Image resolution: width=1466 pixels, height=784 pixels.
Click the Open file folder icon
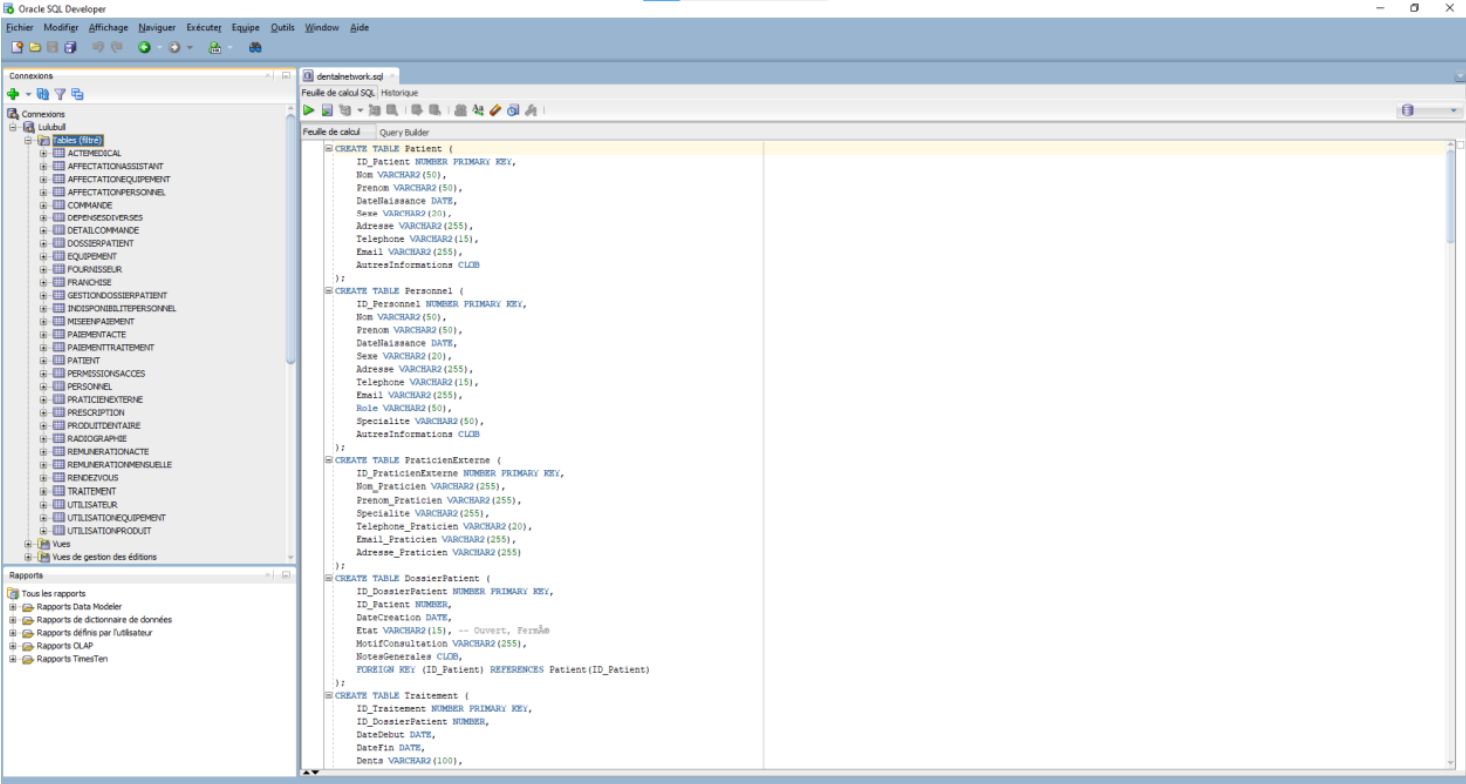[x=35, y=47]
